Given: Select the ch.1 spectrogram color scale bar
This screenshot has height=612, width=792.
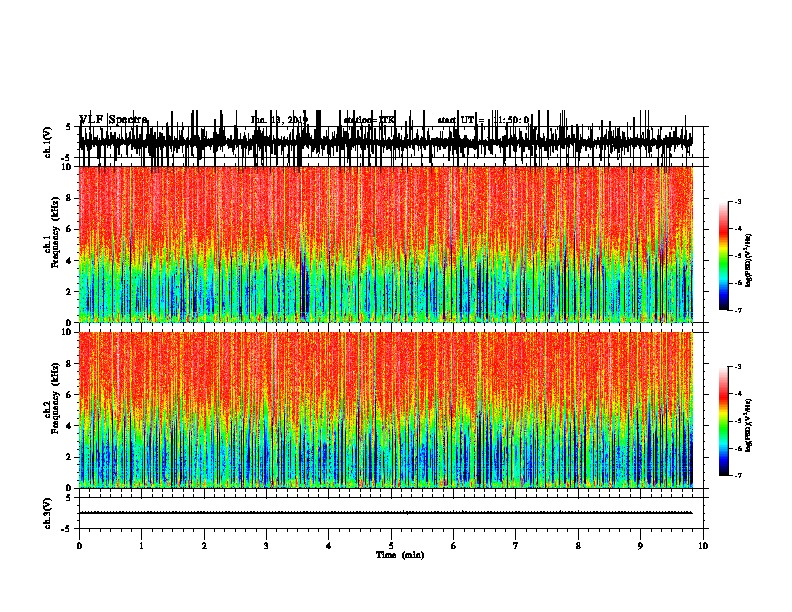Looking at the screenshot, I should click(723, 256).
